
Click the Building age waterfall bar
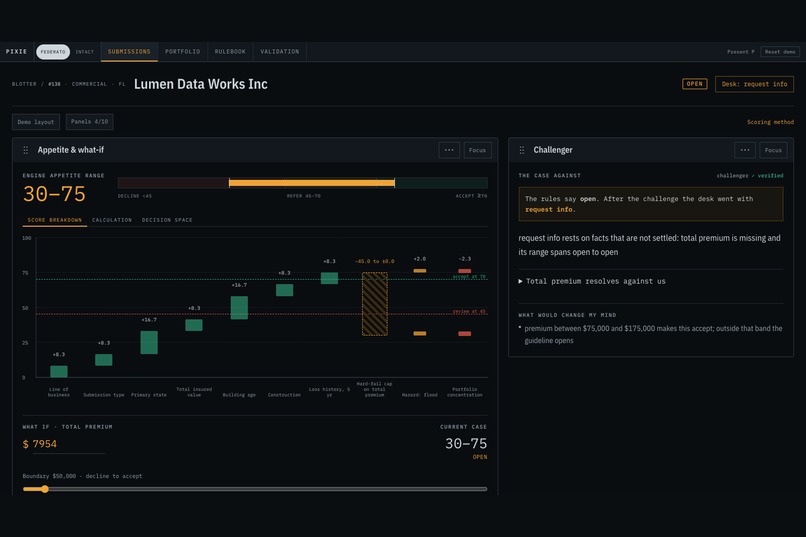point(239,308)
